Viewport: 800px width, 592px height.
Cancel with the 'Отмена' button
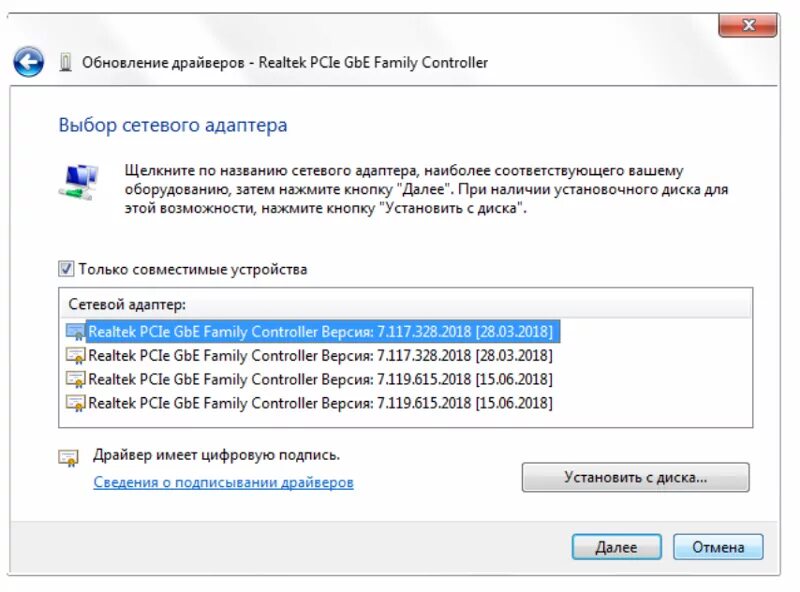(718, 547)
